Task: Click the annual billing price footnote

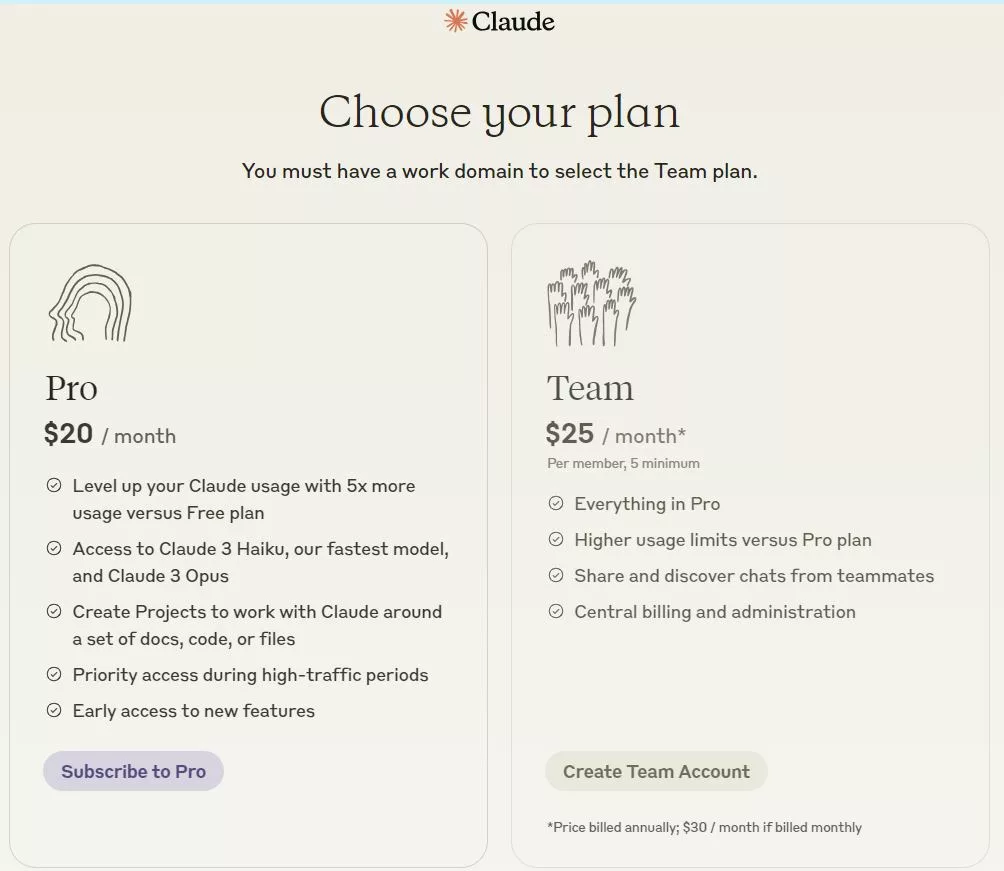Action: click(704, 827)
